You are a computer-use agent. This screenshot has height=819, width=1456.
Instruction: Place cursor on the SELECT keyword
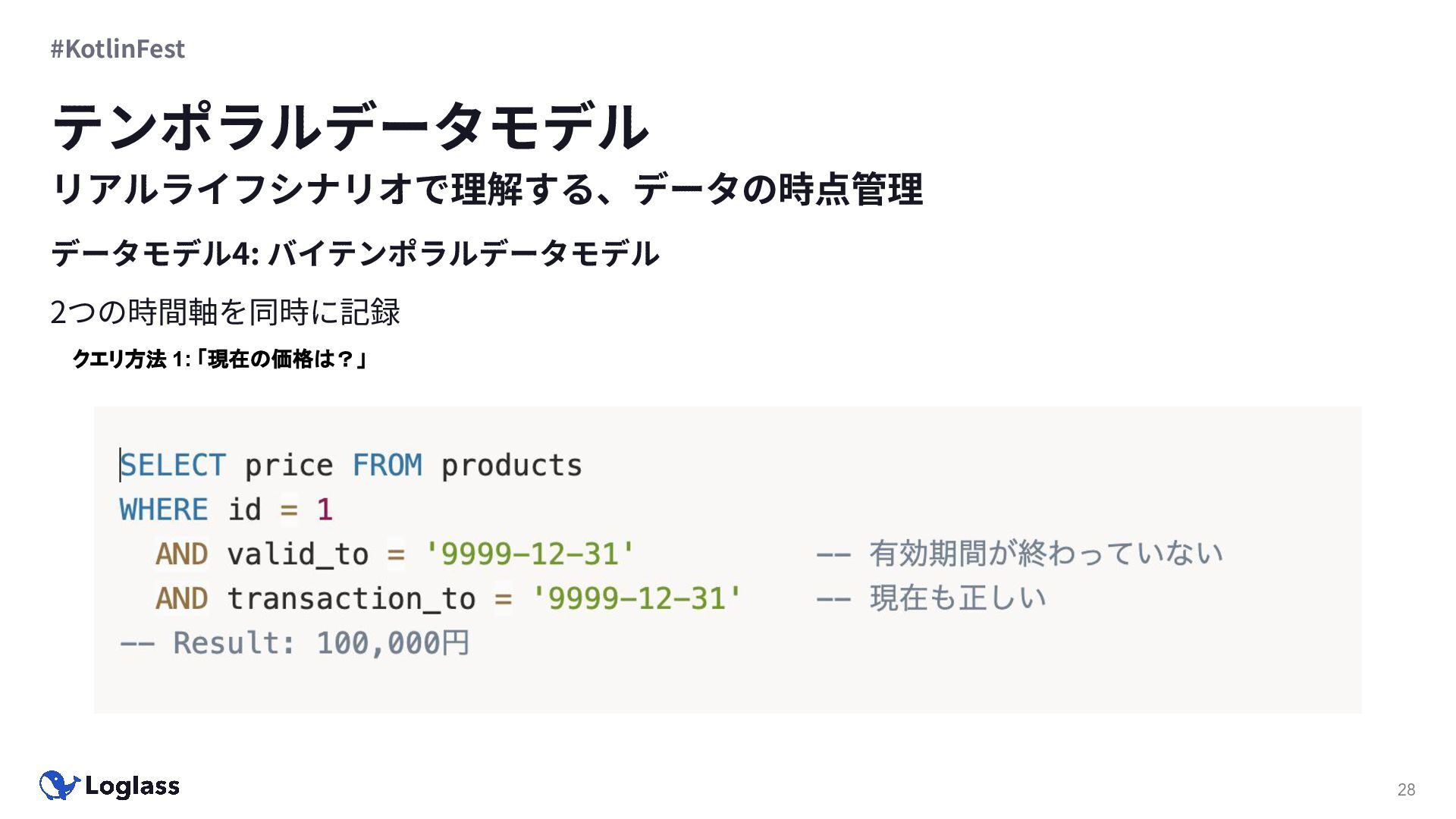173,465
